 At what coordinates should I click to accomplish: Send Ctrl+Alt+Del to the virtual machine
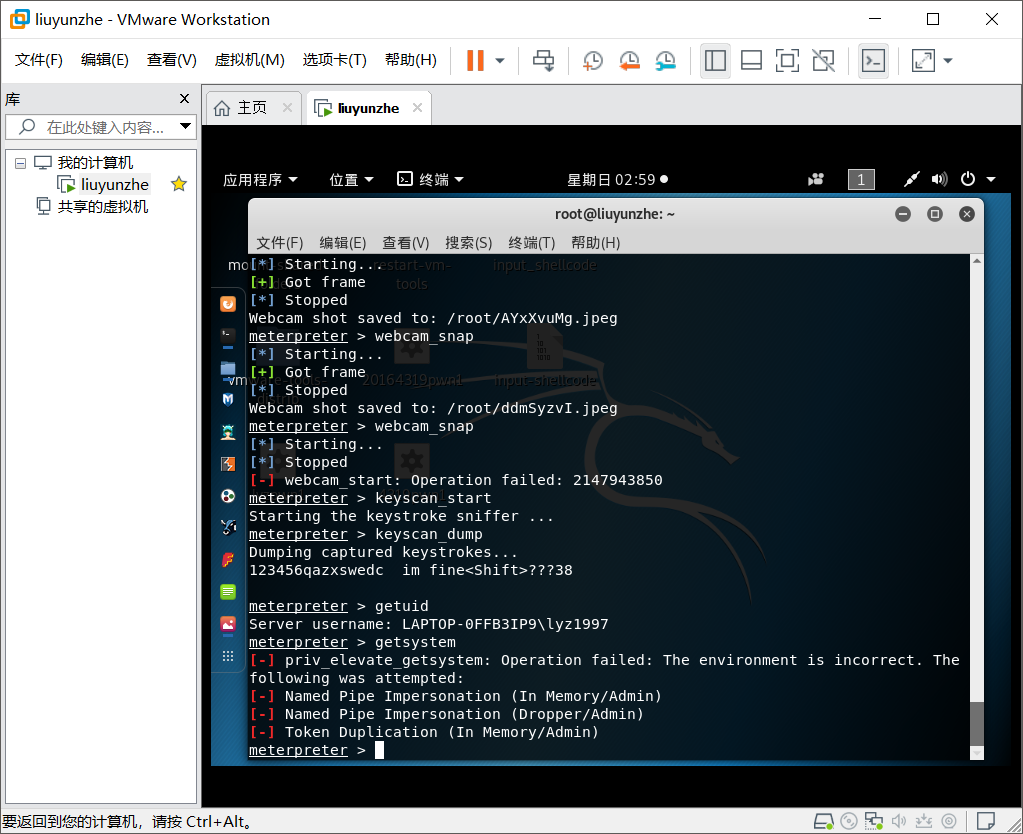coord(543,61)
